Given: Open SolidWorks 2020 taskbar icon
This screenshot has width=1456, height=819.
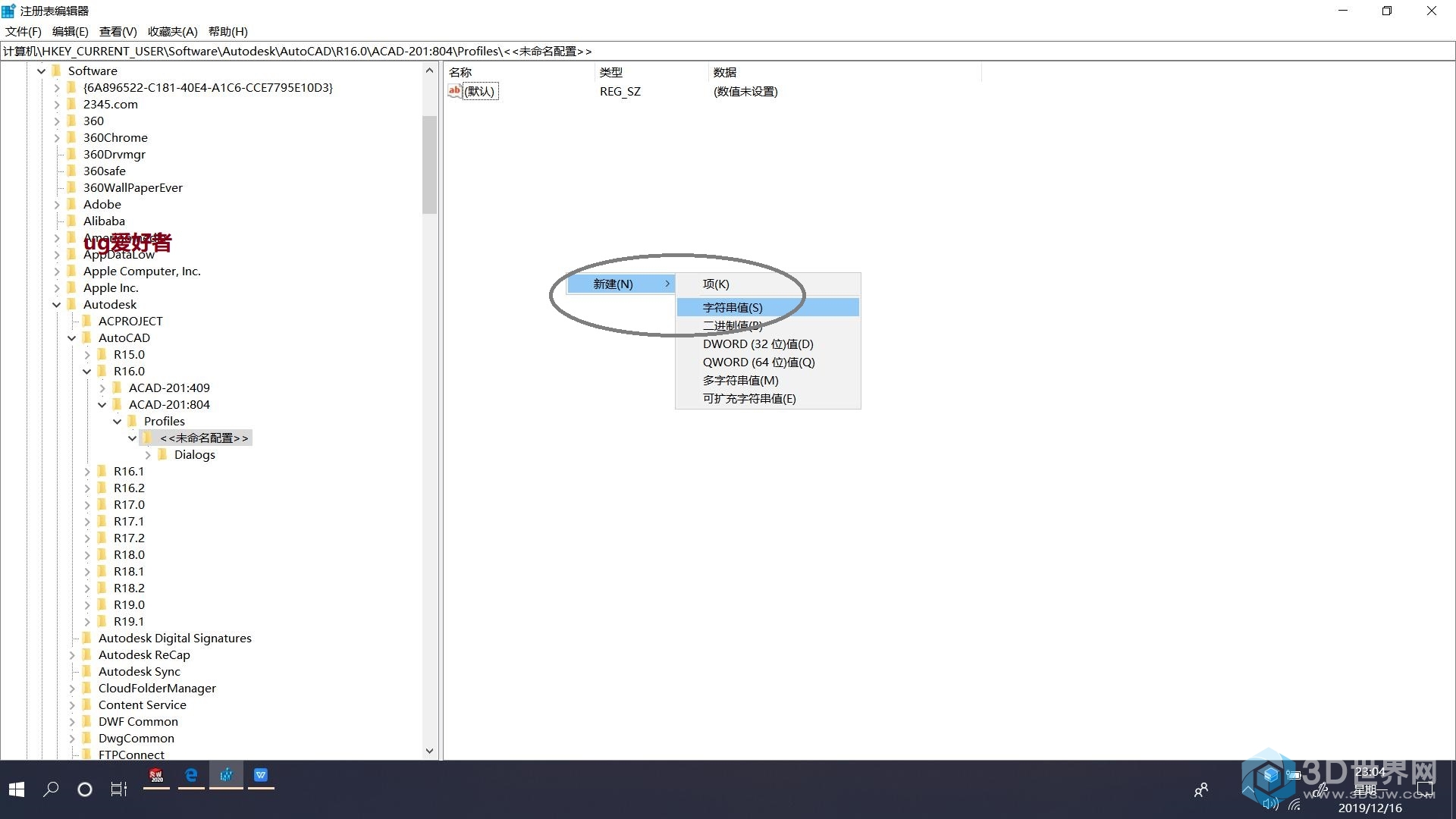Looking at the screenshot, I should [x=156, y=775].
